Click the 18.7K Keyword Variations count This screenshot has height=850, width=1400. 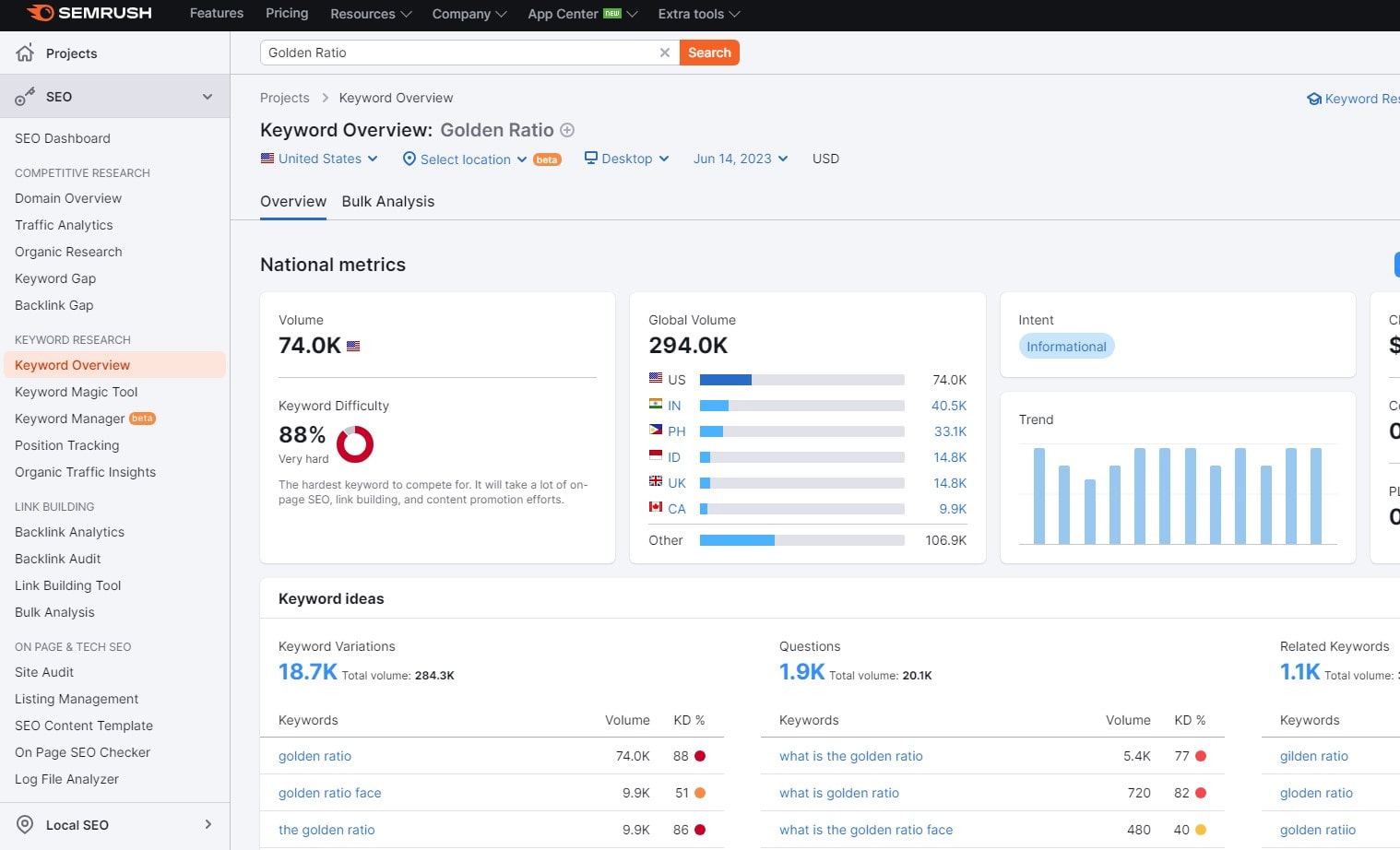pos(308,672)
